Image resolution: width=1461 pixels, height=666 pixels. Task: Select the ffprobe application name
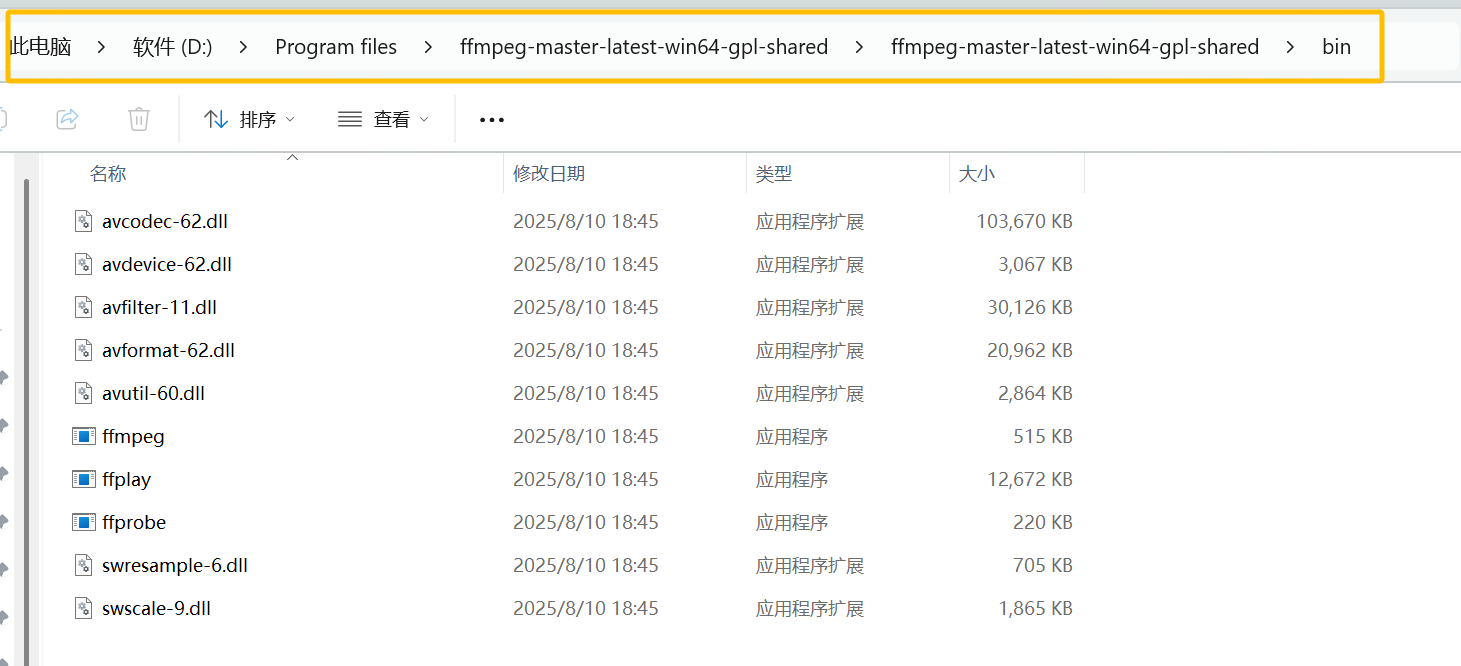pyautogui.click(x=134, y=522)
